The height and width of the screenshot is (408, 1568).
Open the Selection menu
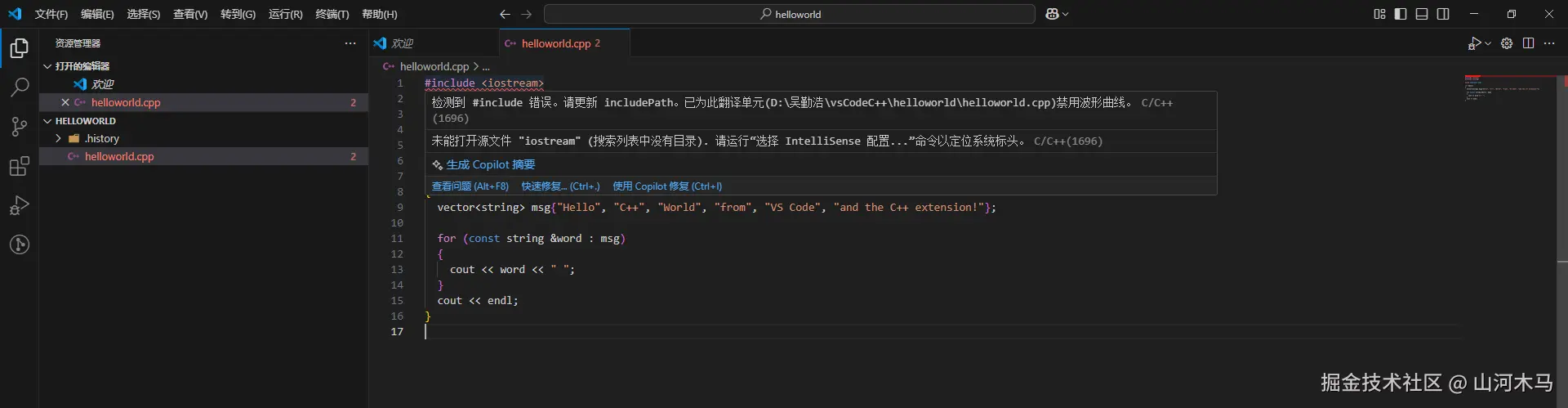click(144, 14)
